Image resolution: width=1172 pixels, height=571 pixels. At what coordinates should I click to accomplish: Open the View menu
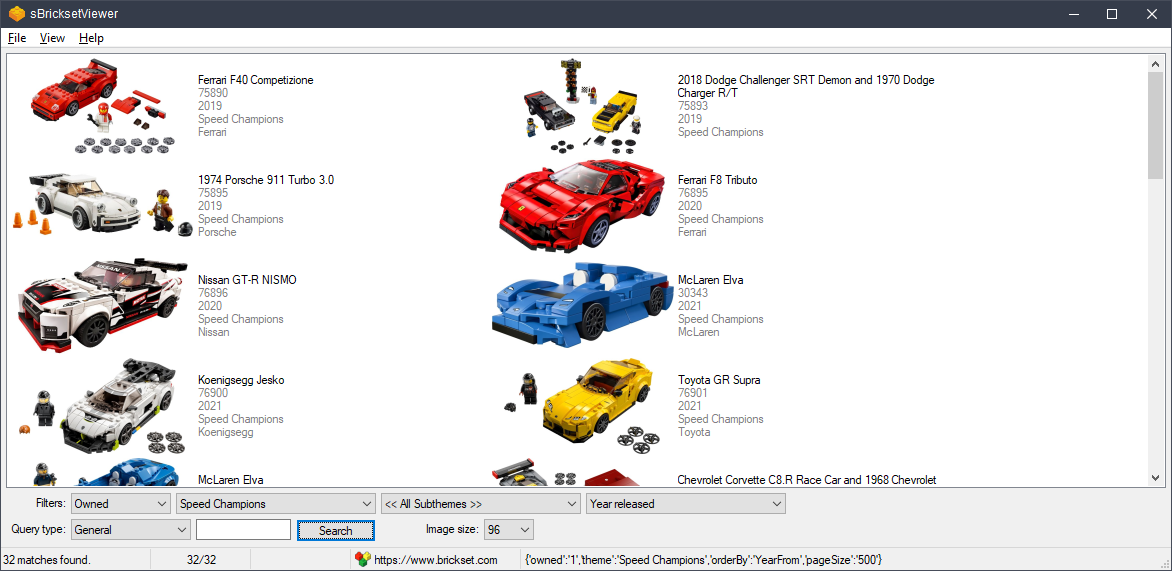(x=52, y=38)
